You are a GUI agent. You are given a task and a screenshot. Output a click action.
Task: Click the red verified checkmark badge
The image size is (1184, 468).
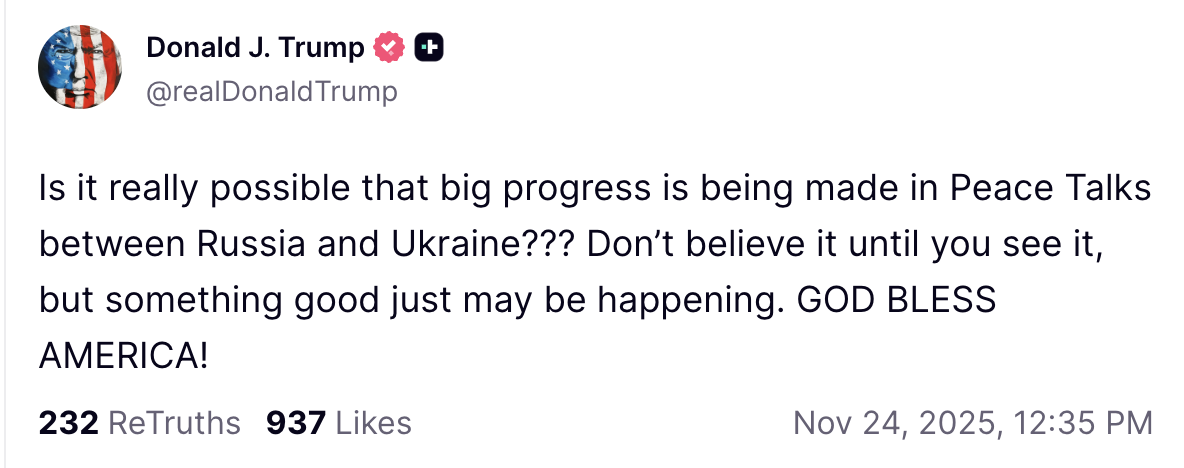pyautogui.click(x=388, y=46)
